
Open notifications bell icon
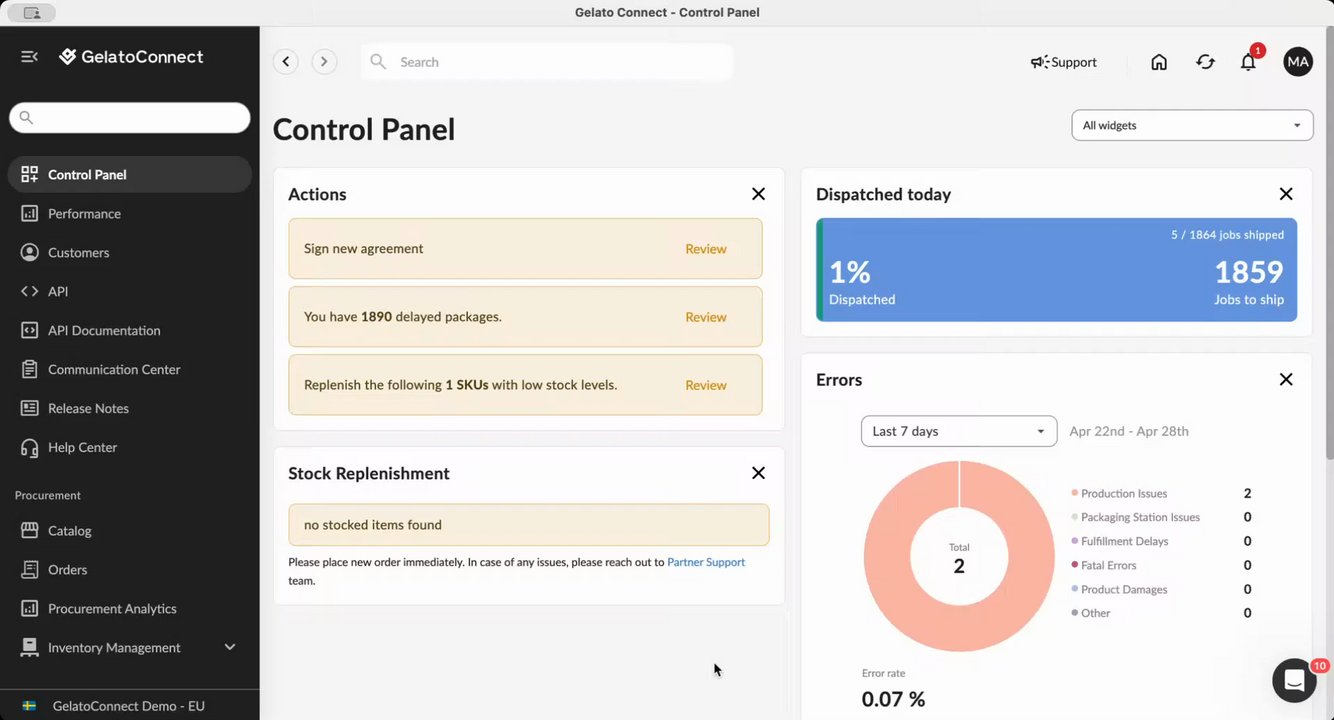1248,62
